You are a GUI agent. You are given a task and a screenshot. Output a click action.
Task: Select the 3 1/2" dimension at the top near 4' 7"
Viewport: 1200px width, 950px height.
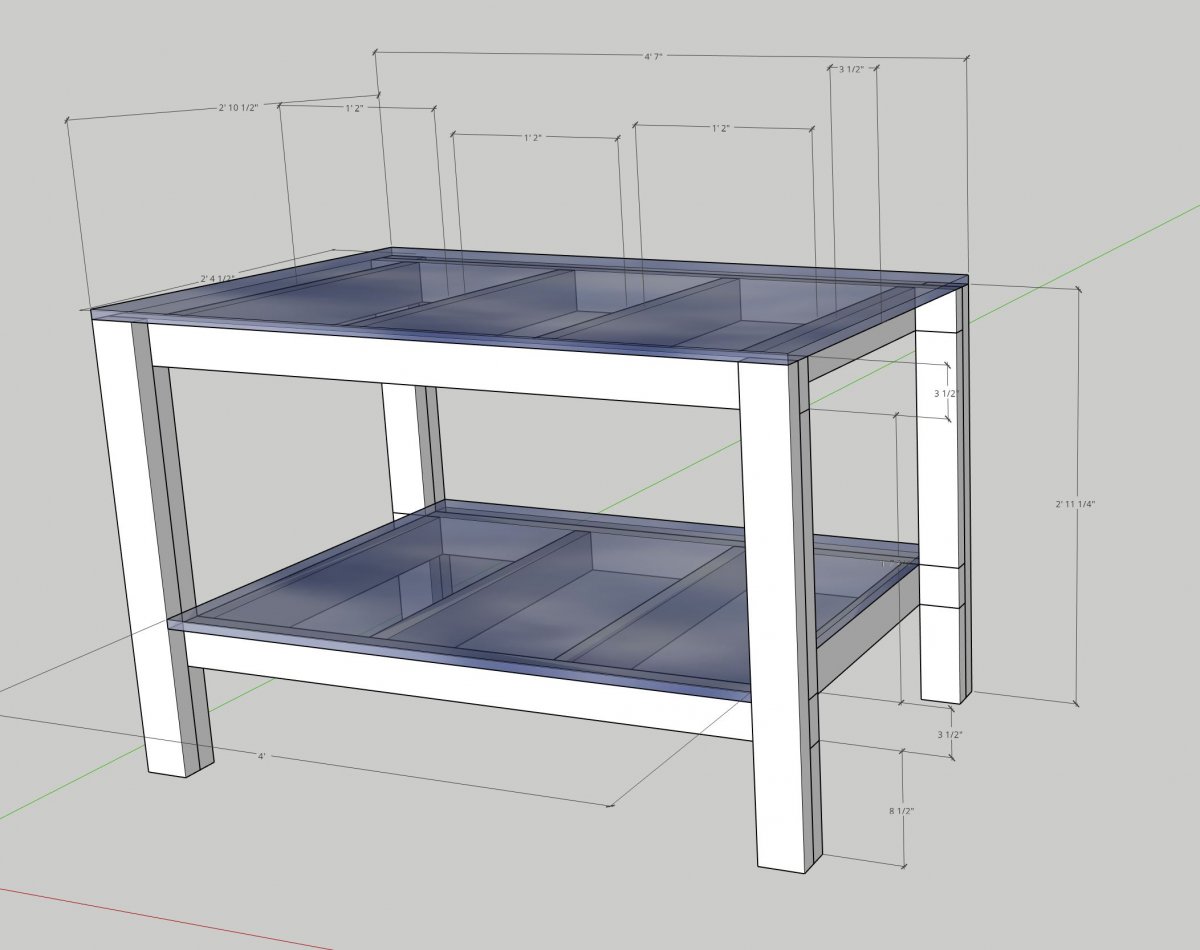[852, 69]
